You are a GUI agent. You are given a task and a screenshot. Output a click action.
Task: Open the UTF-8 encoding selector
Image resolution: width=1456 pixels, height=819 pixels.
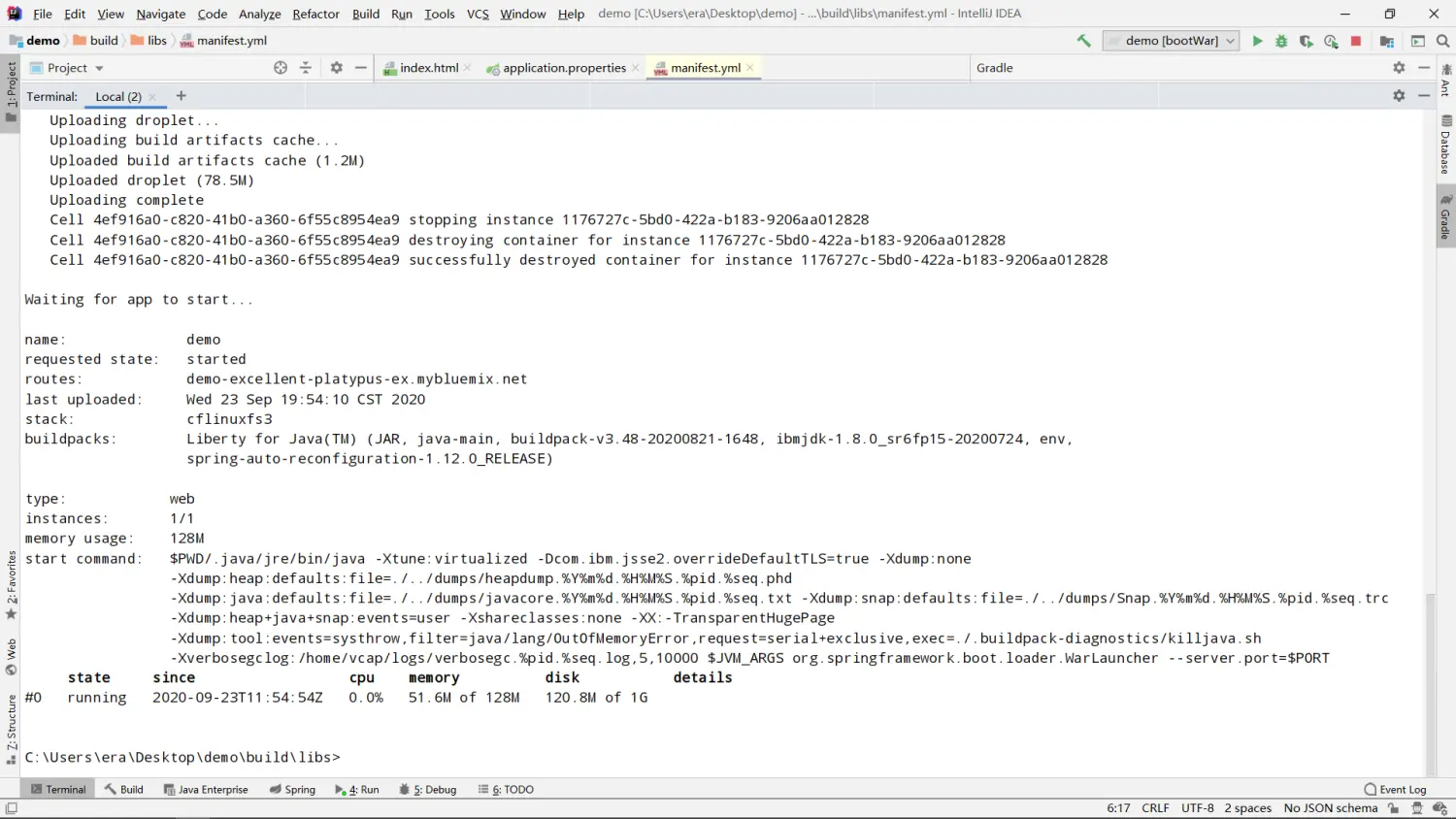pos(1197,808)
